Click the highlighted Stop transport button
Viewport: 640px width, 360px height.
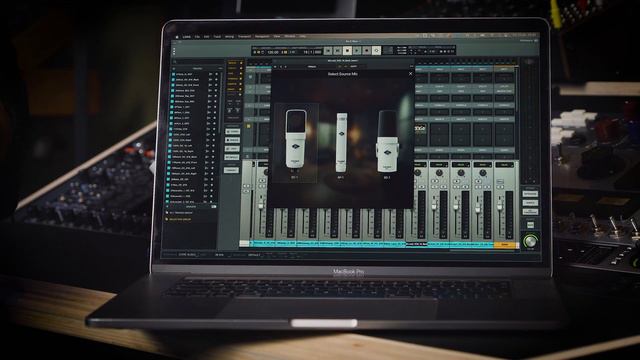(347, 51)
